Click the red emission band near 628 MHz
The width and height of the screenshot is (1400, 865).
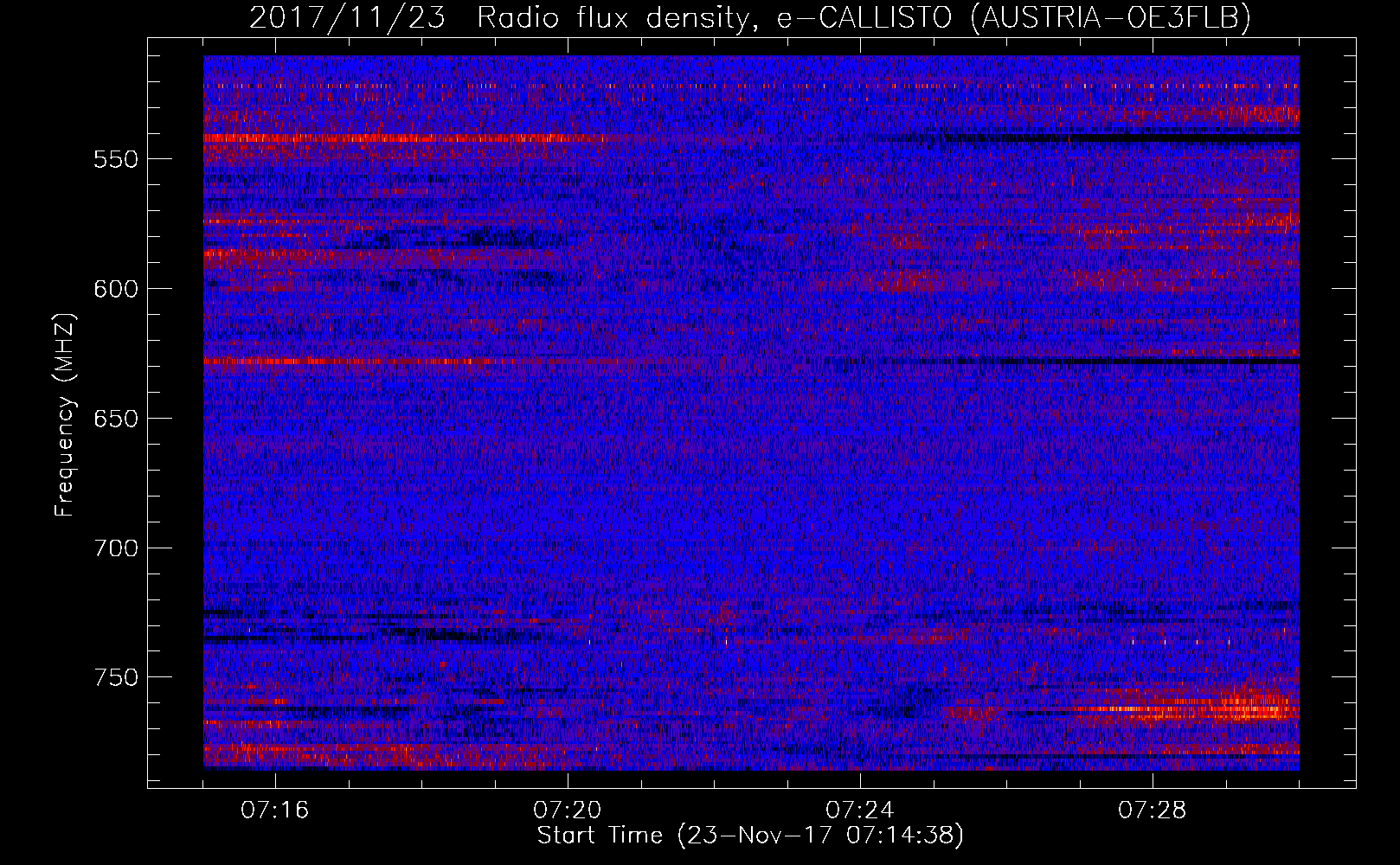click(363, 362)
